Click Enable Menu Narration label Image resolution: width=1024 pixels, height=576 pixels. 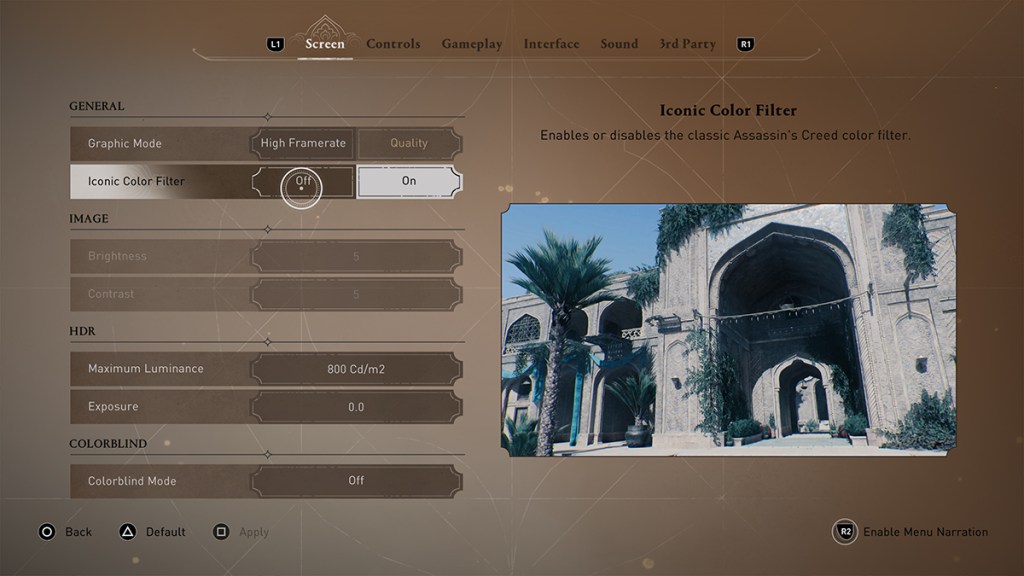pyautogui.click(x=925, y=532)
